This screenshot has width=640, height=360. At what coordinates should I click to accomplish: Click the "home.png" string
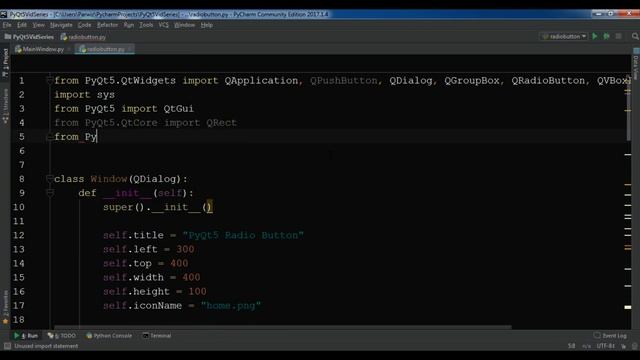(231, 306)
